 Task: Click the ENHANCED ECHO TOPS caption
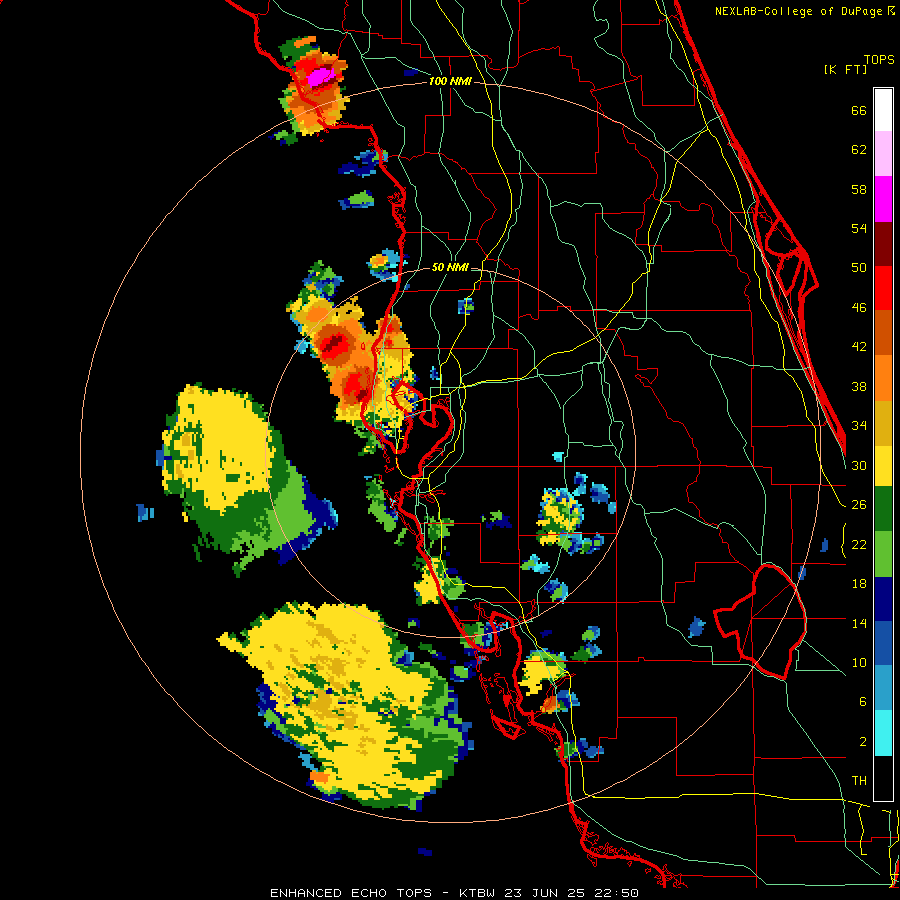click(x=351, y=893)
